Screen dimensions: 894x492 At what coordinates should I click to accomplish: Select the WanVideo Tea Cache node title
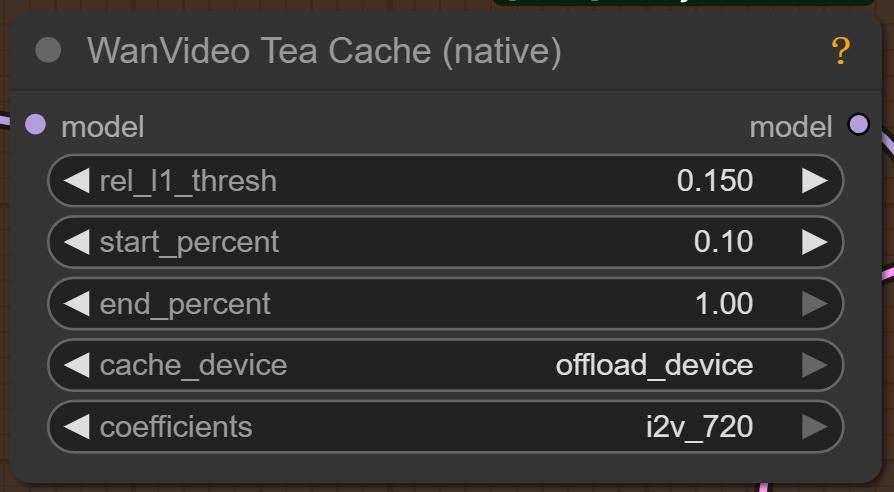click(324, 51)
